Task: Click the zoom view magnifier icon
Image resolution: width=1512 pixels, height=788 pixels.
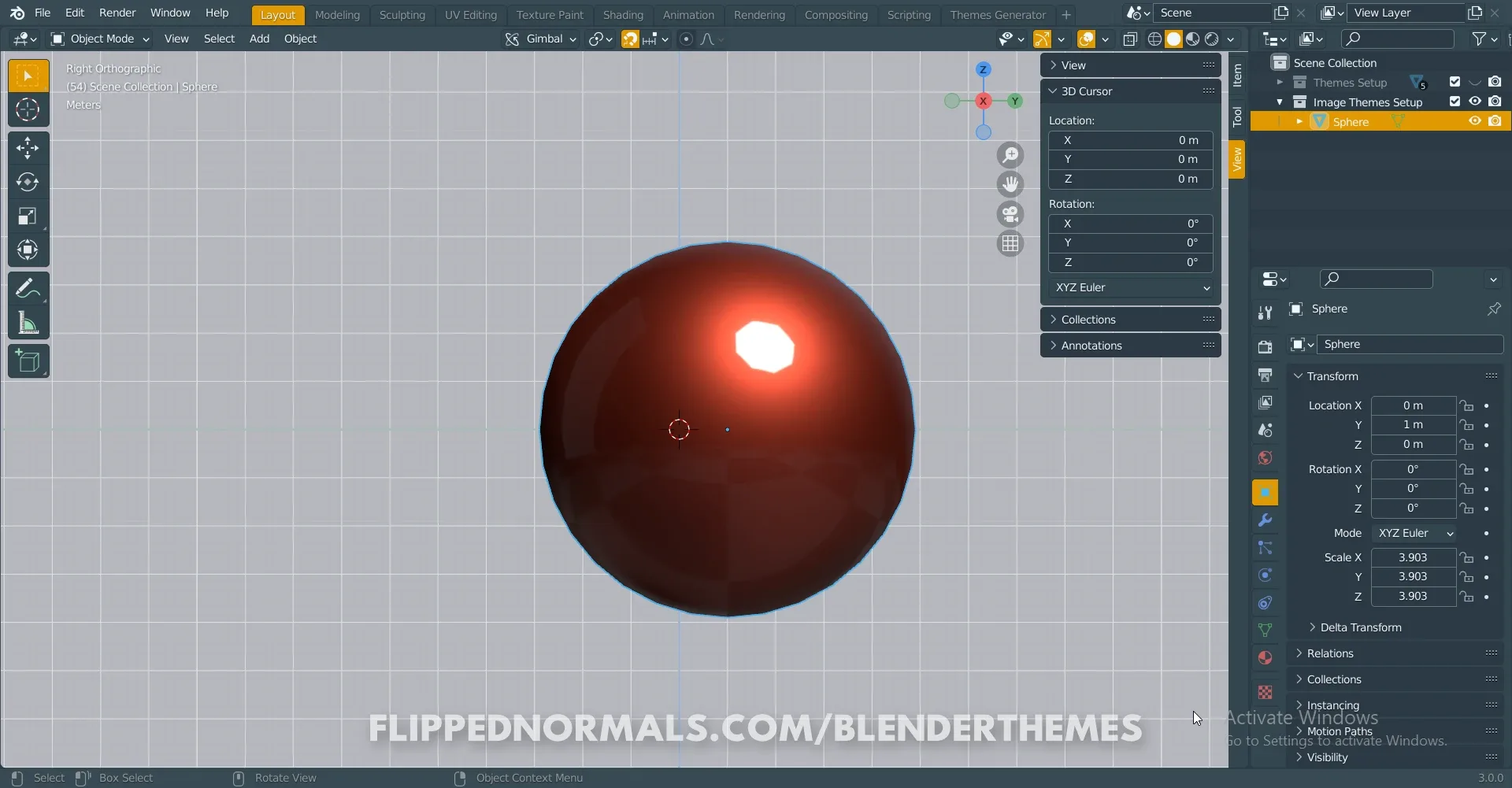Action: coord(1010,155)
